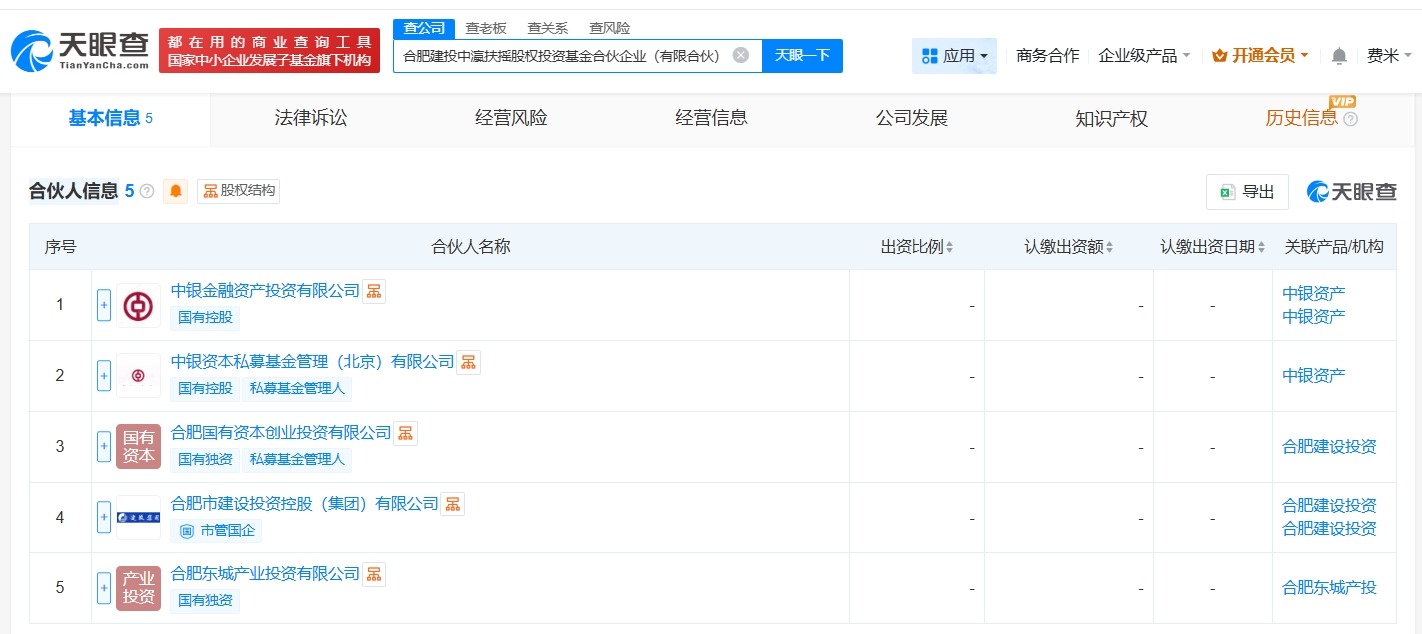The width and height of the screenshot is (1422, 634).
Task: Select the 查老板 search tab
Action: click(x=486, y=28)
